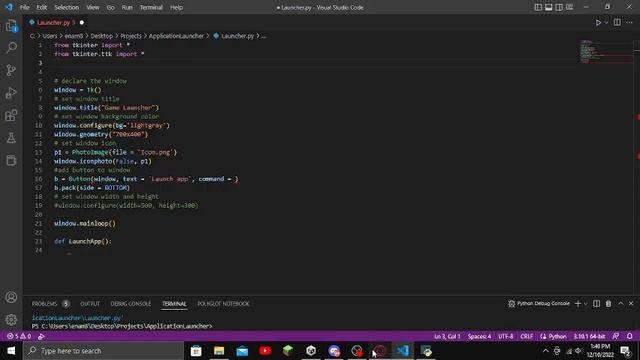The height and width of the screenshot is (360, 640).
Task: Click ApplicationLauncher in breadcrumb path
Action: click(x=176, y=36)
